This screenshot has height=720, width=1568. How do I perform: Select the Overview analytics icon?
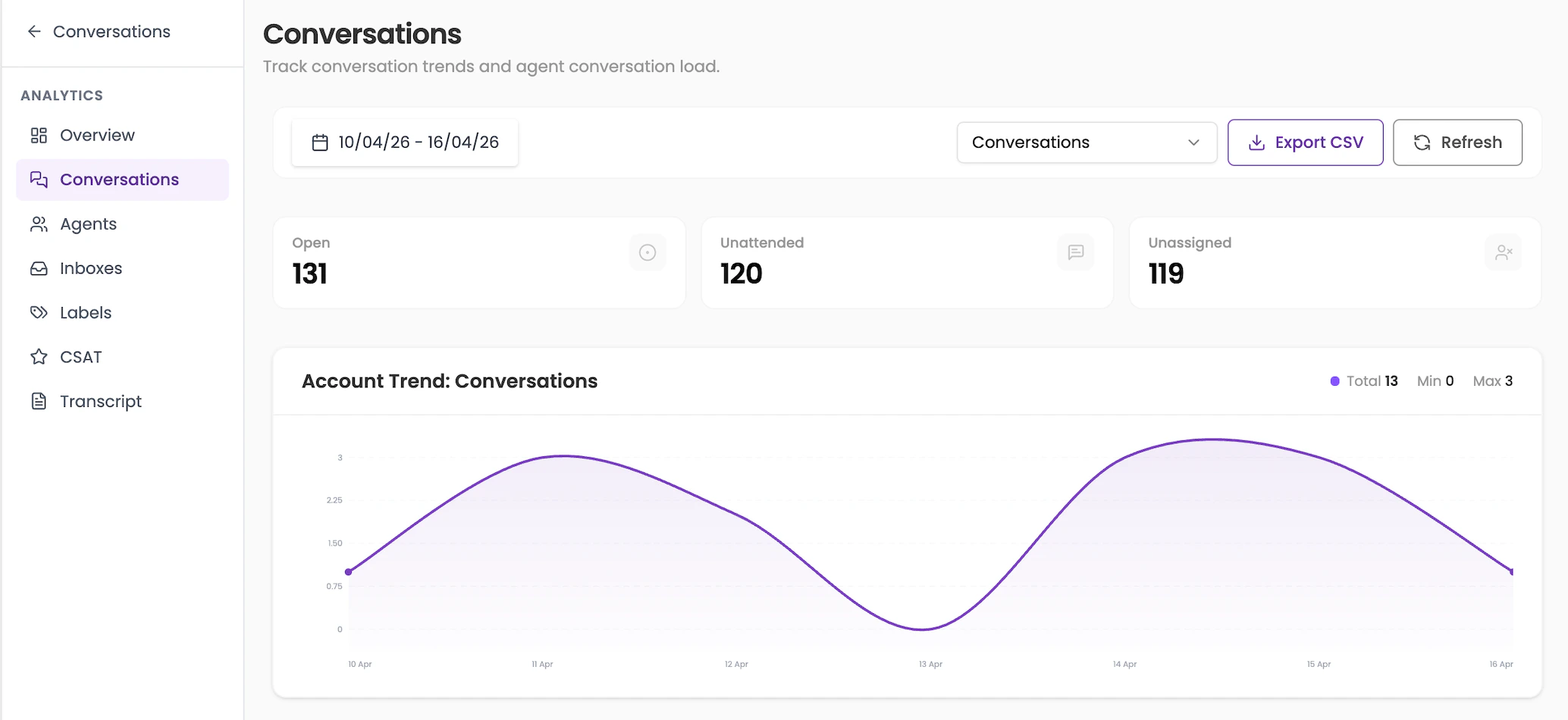pos(39,135)
